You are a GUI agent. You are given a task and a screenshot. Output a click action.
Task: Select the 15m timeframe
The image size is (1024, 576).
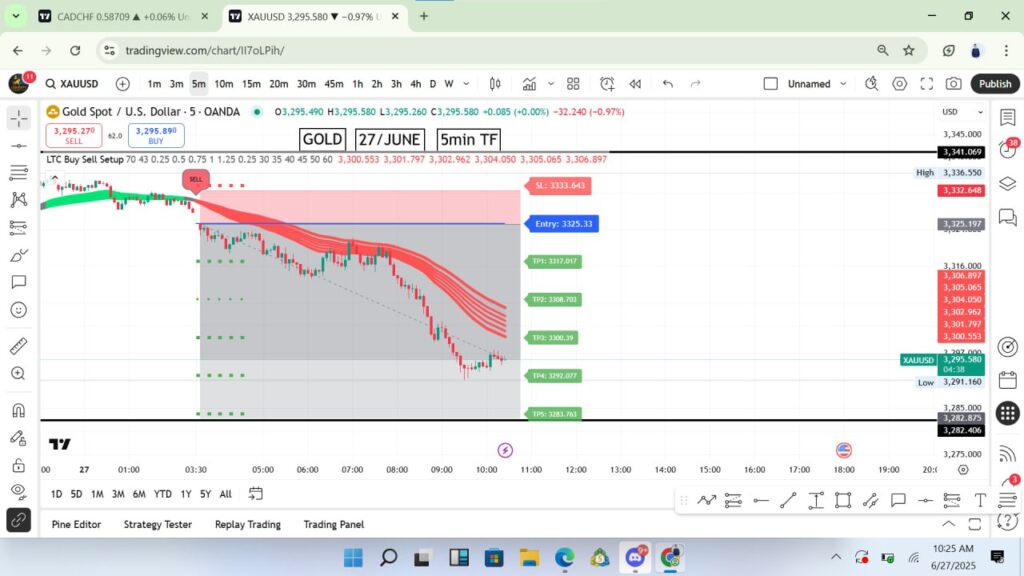251,84
